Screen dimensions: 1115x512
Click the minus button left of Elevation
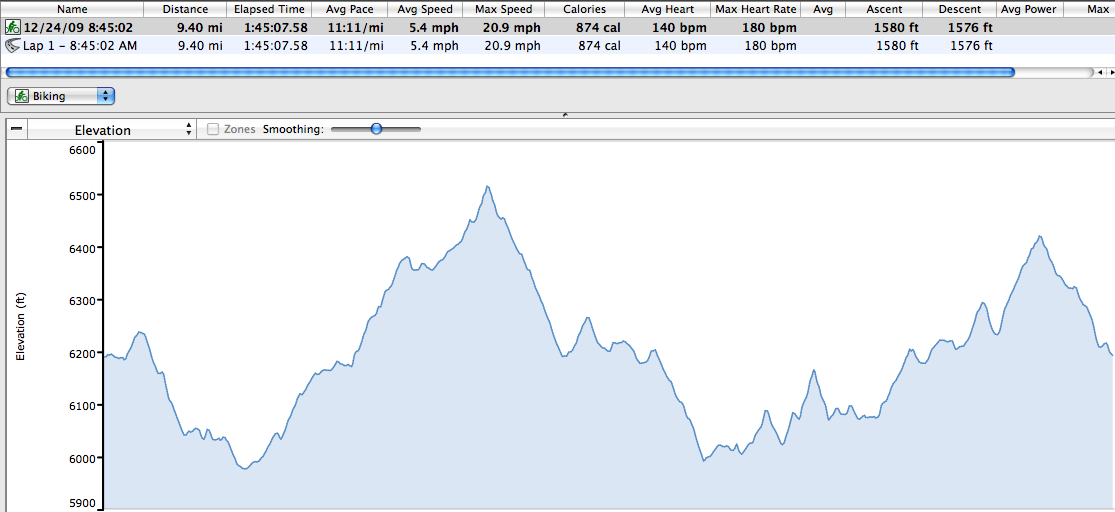point(16,130)
